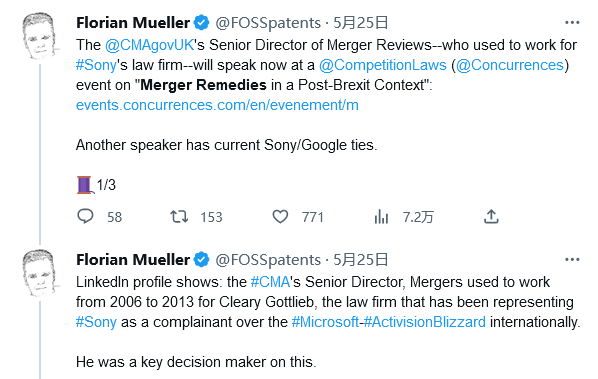Open #ActivisionBlizzard hashtag link
Screen dimensions: 598x379
[x=424, y=322]
